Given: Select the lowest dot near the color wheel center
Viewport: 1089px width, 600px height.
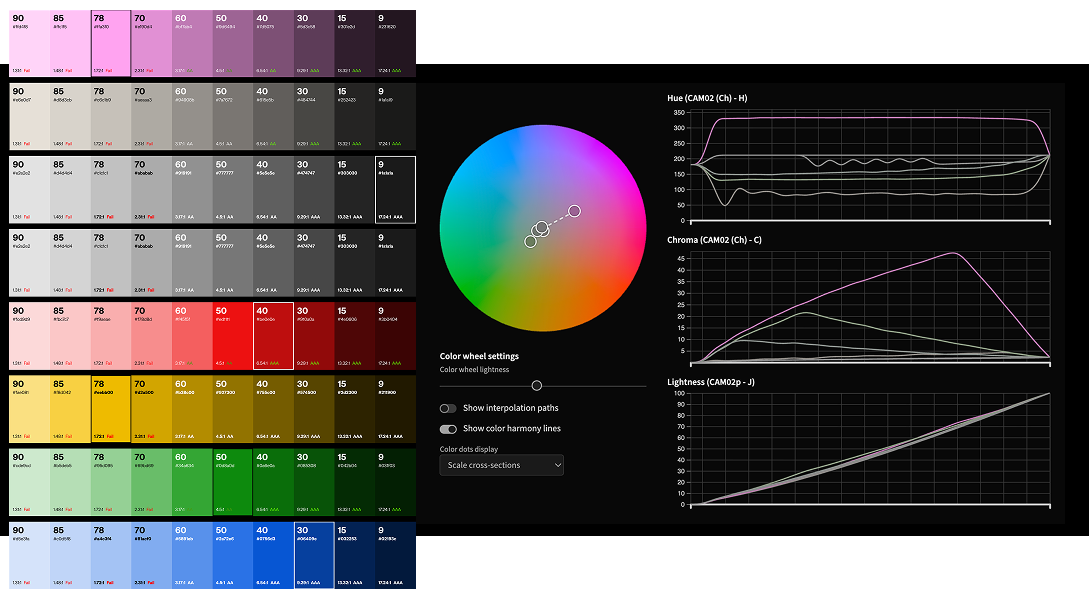Looking at the screenshot, I should pyautogui.click(x=531, y=242).
